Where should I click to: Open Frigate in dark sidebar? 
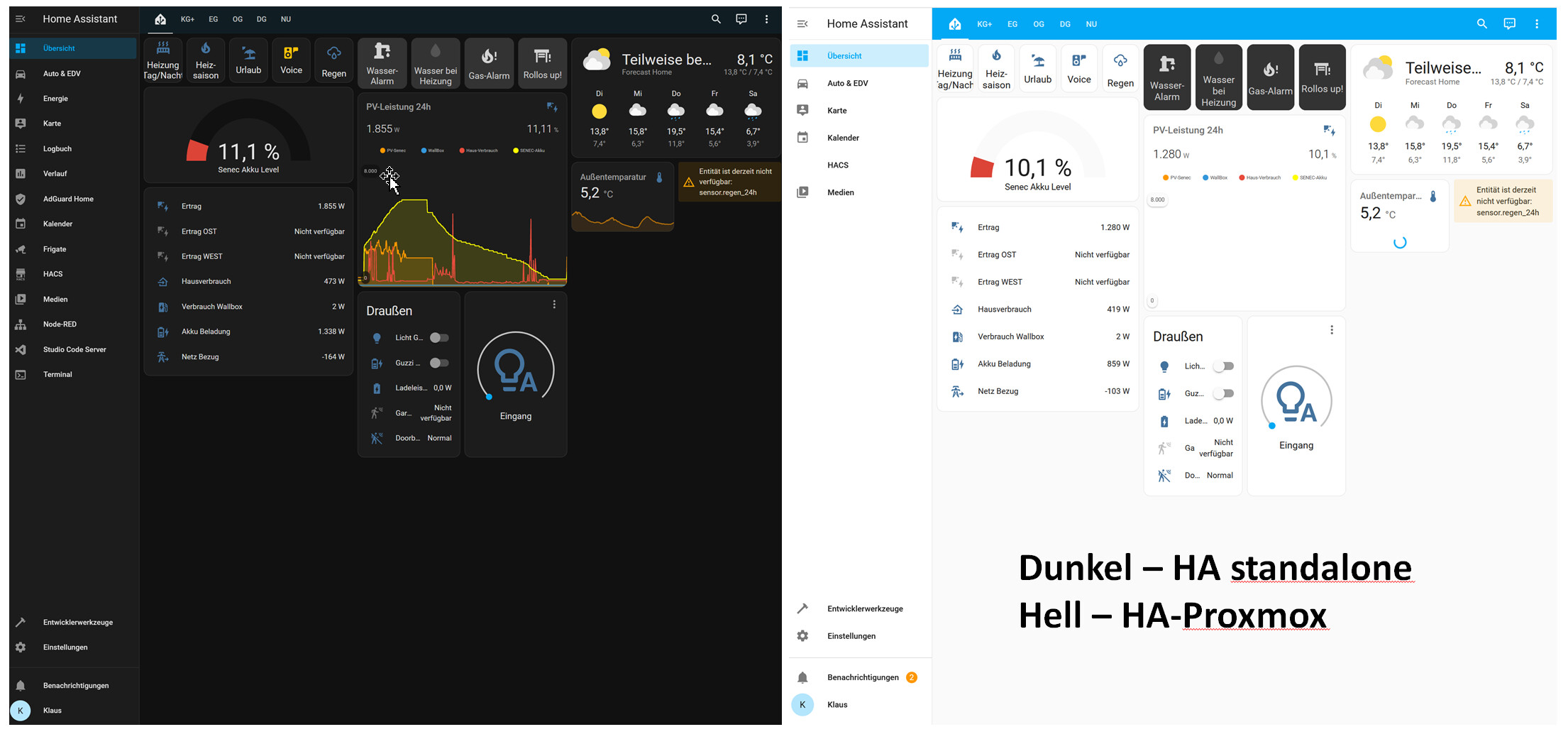(x=74, y=249)
